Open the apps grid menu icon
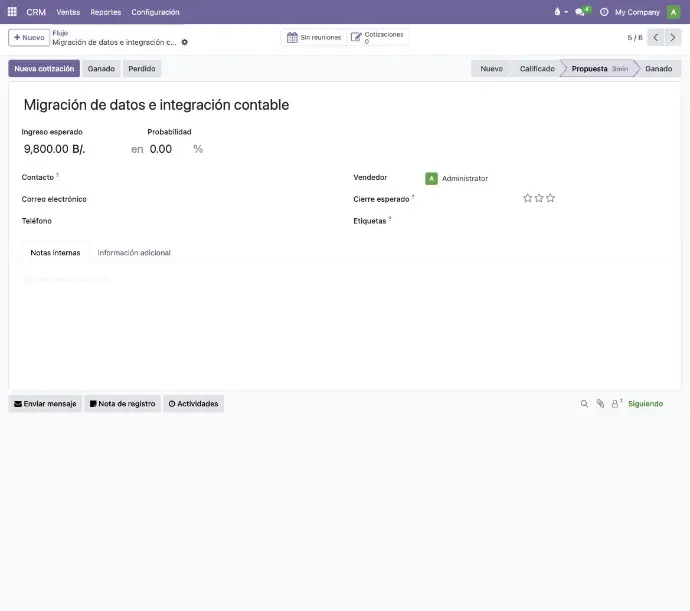 [12, 12]
